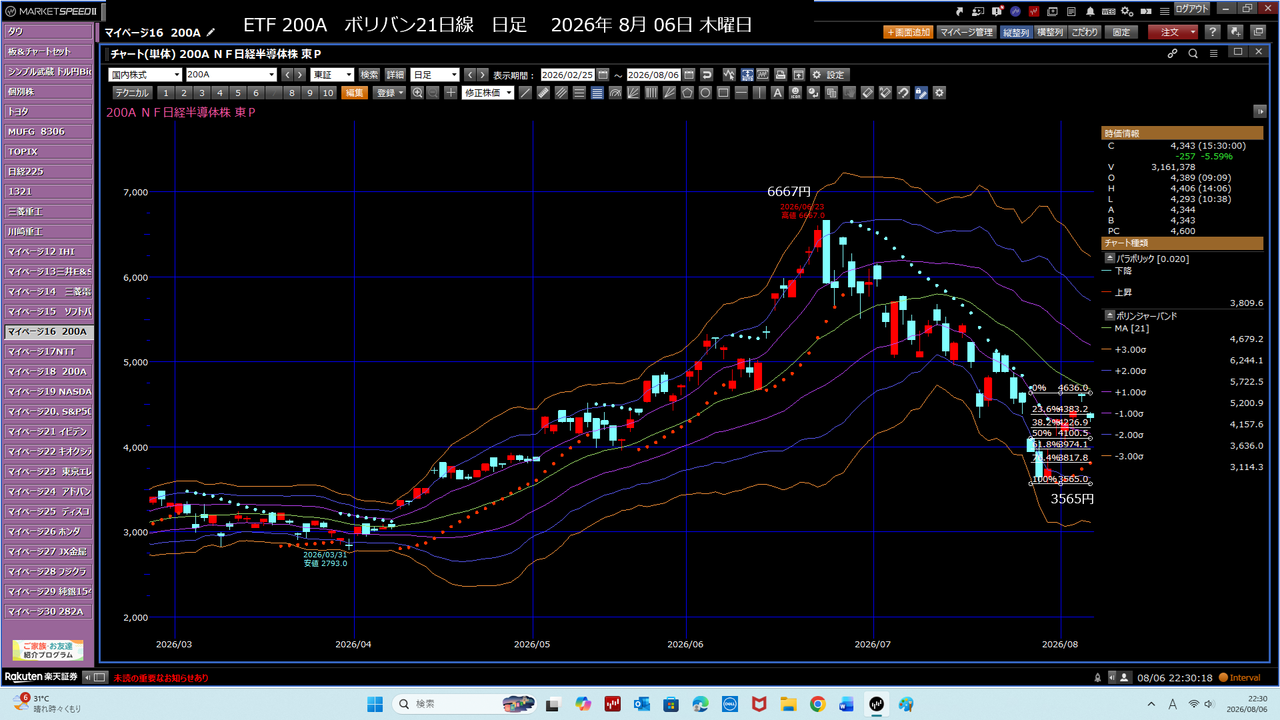Click the テクニカル technical button
Image resolution: width=1280 pixels, height=720 pixels.
(x=132, y=93)
